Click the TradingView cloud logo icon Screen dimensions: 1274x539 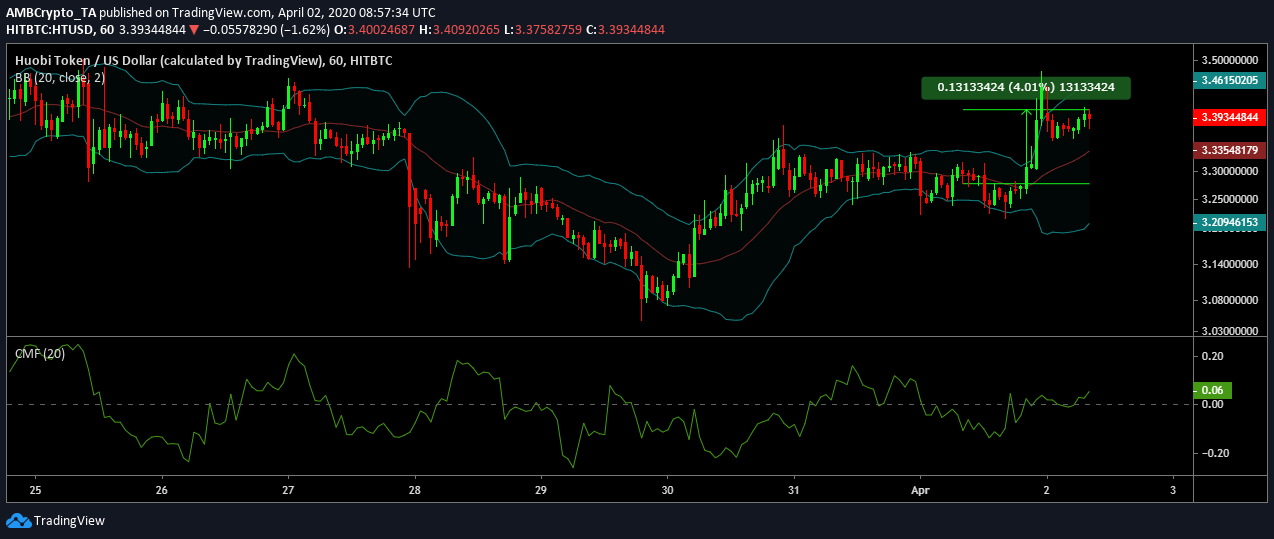(x=19, y=520)
